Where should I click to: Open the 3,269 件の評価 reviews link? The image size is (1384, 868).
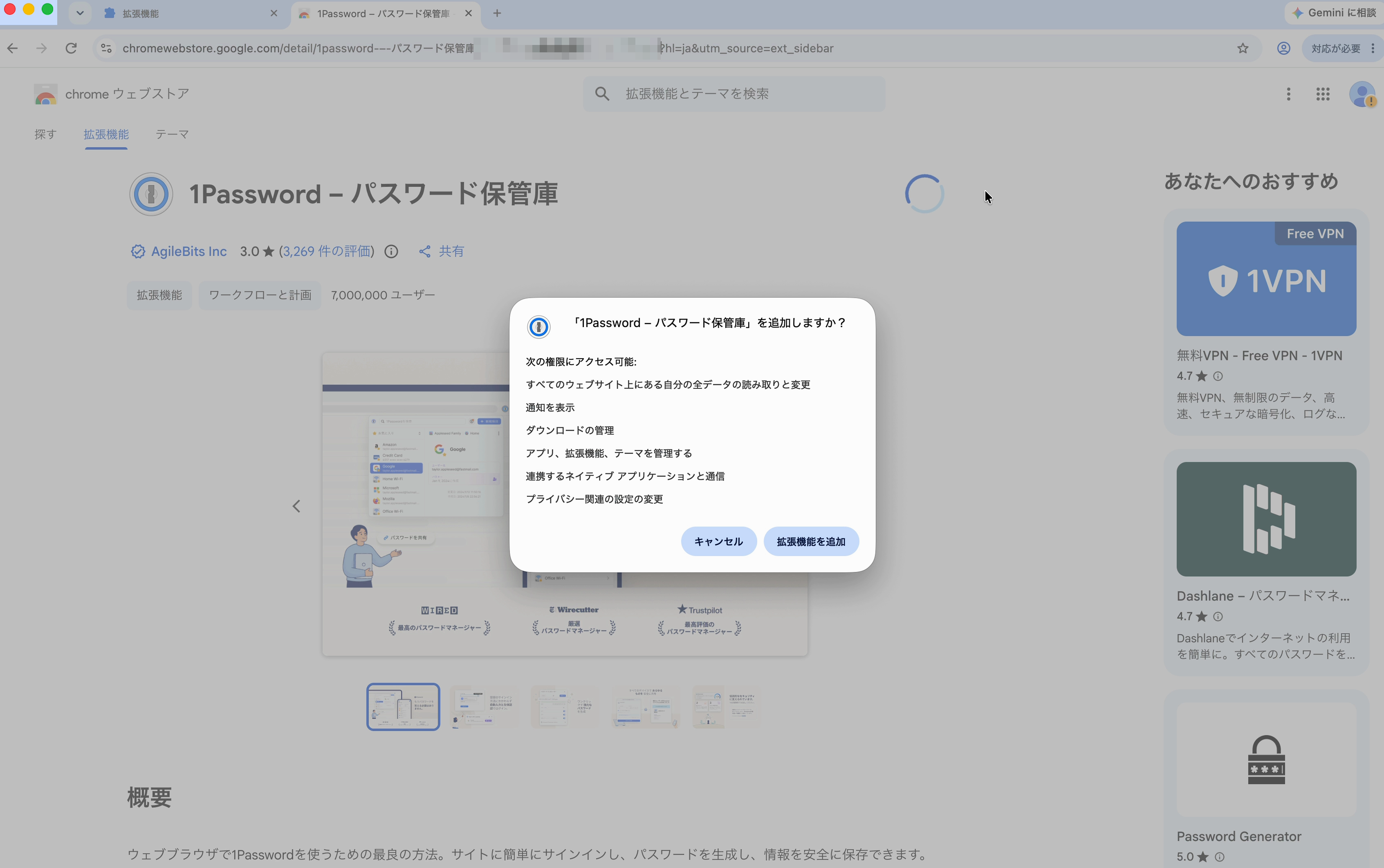point(327,251)
